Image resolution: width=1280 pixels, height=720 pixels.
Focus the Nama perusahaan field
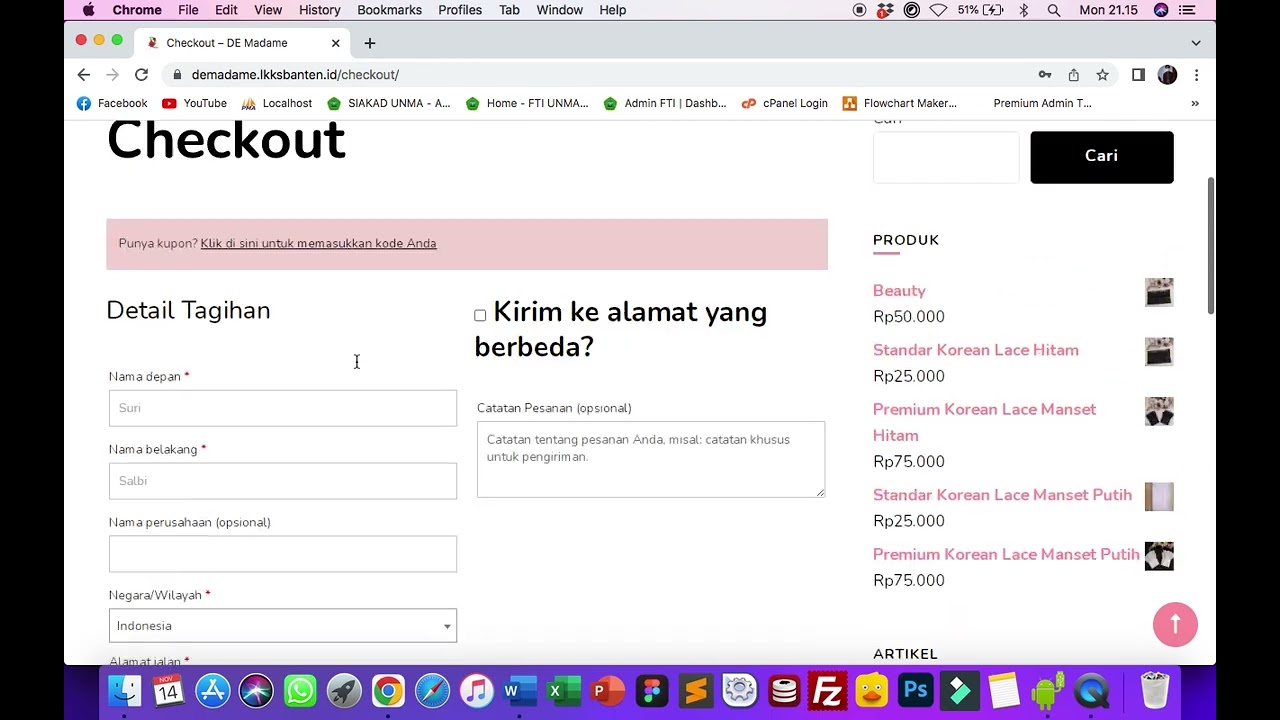tap(283, 554)
